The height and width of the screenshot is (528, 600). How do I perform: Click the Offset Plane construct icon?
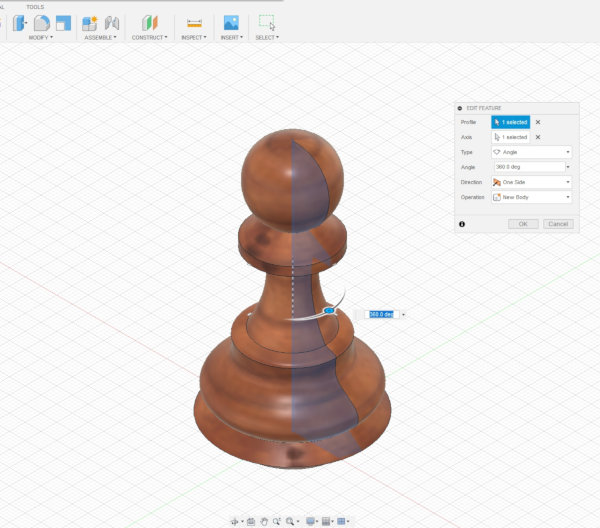tap(149, 22)
